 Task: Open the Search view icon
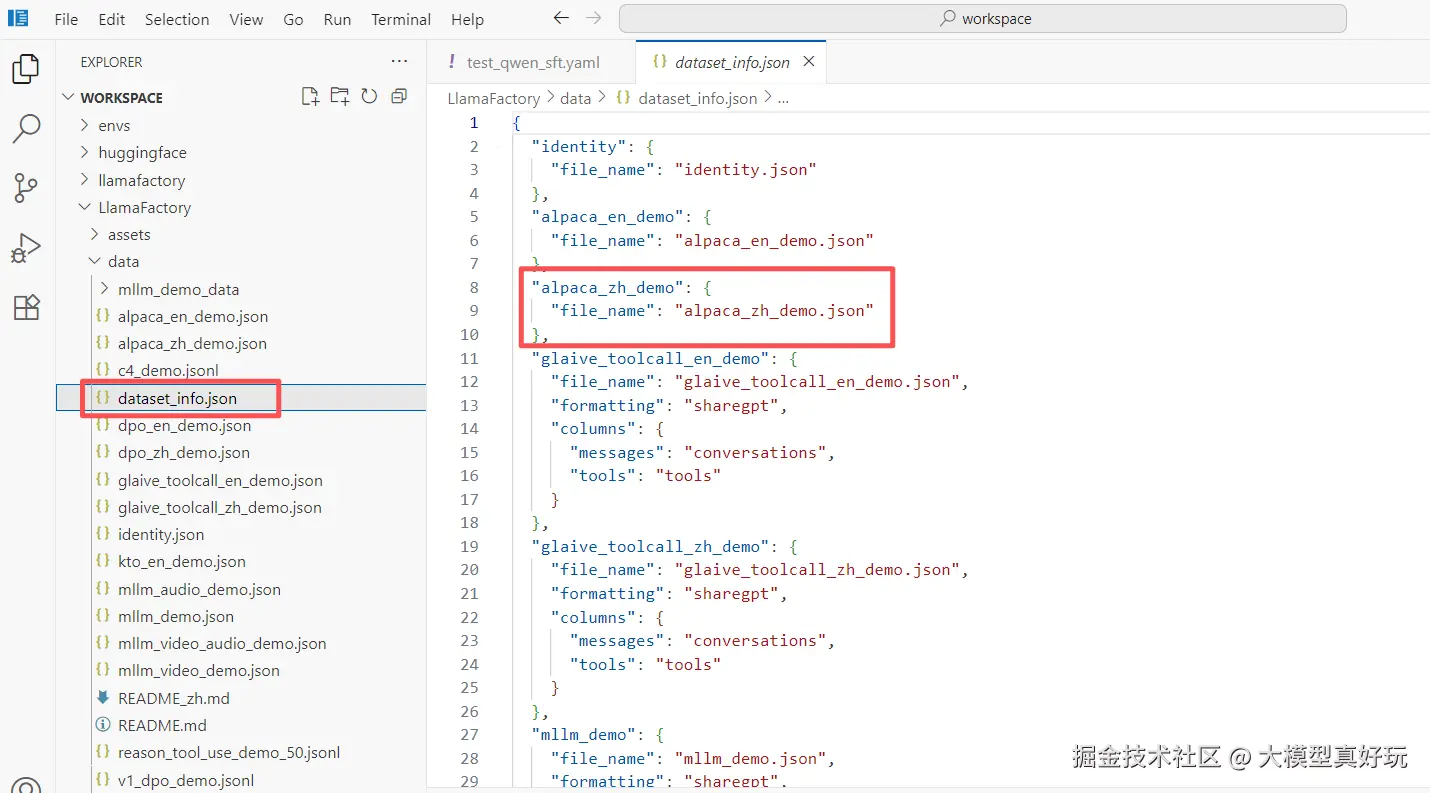26,128
